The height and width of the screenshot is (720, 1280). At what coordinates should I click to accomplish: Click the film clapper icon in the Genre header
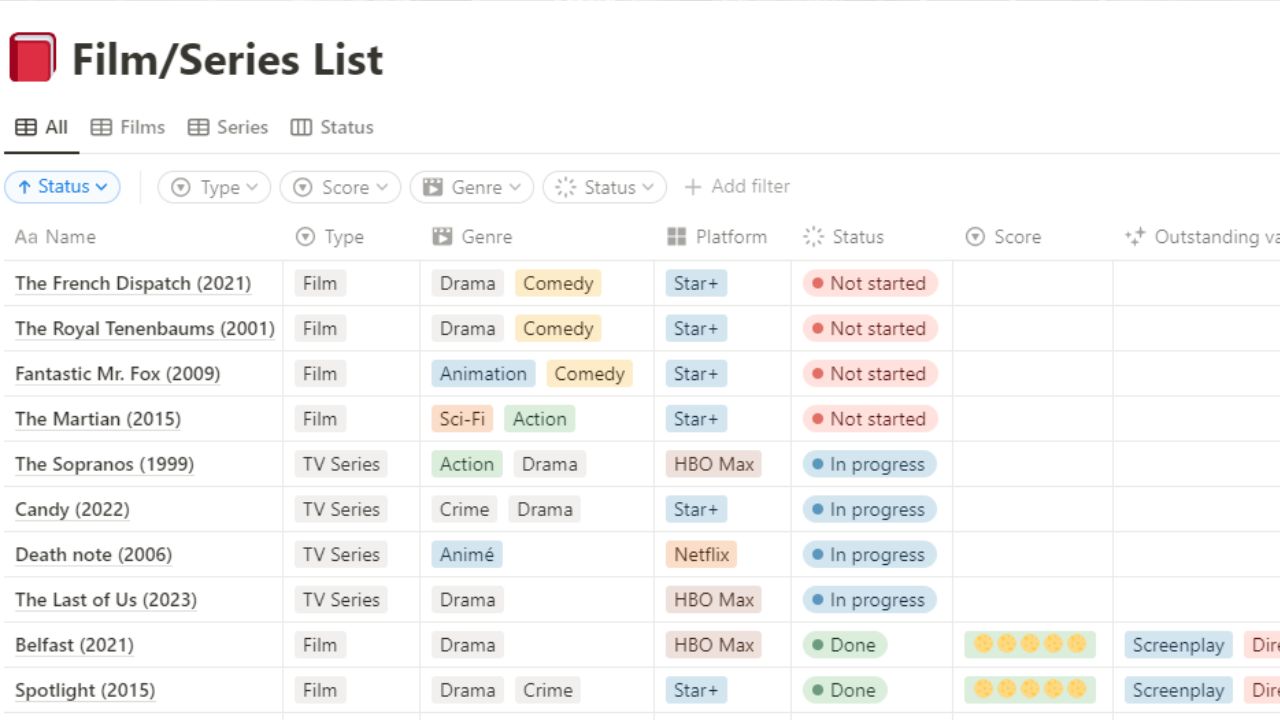pyautogui.click(x=444, y=237)
